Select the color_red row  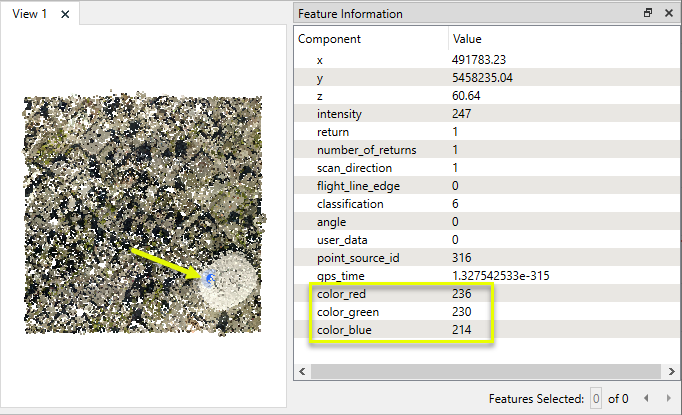point(487,294)
